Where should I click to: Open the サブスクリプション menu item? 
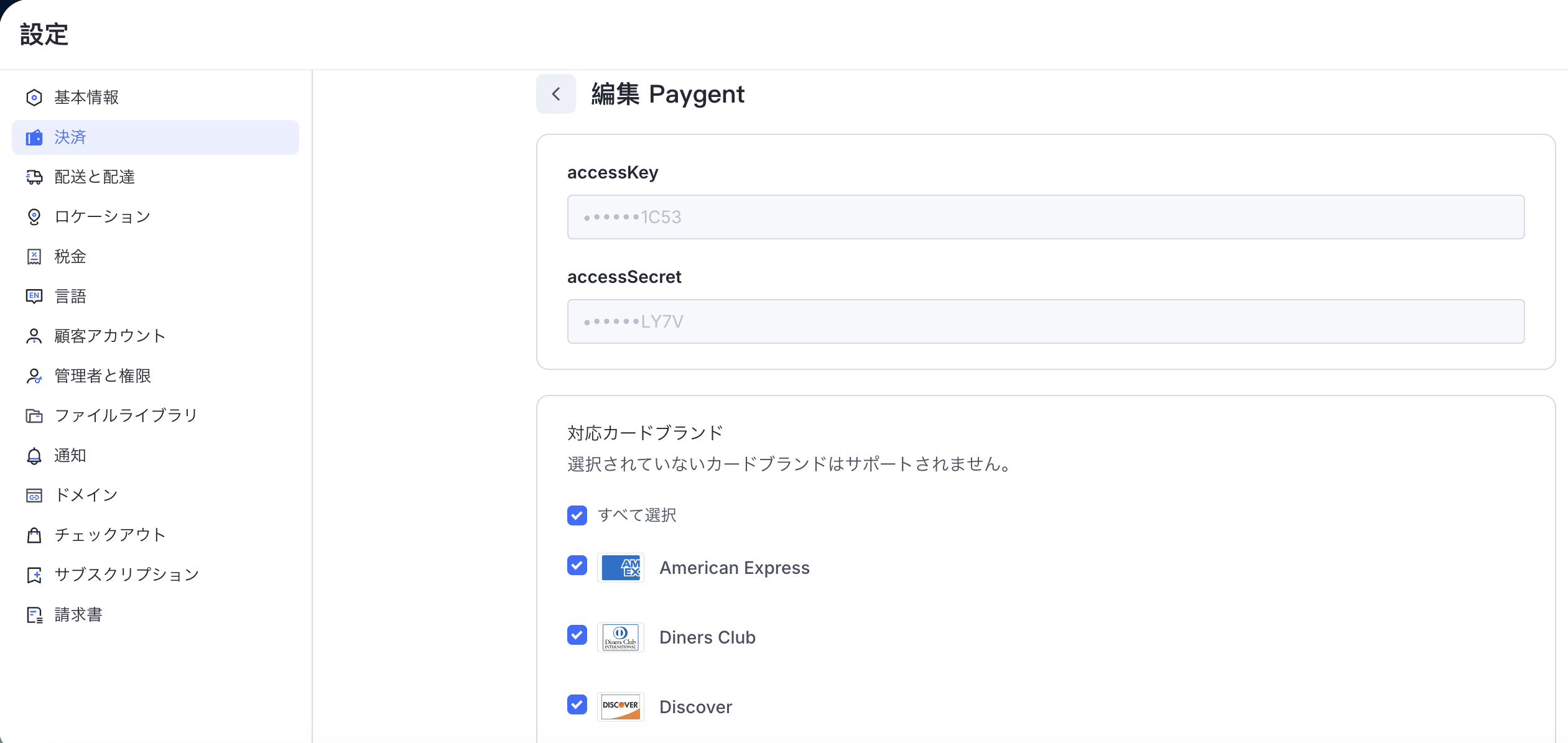[x=127, y=575]
